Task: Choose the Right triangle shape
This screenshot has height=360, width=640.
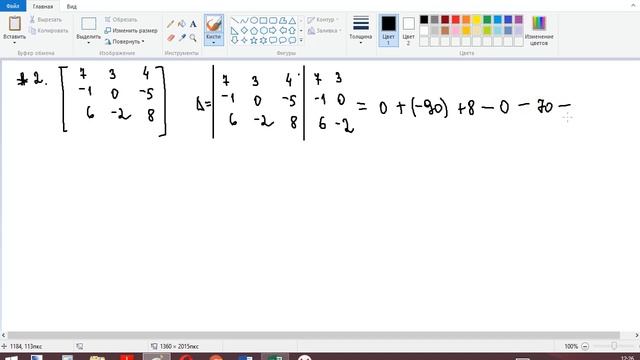Action: tap(234, 31)
